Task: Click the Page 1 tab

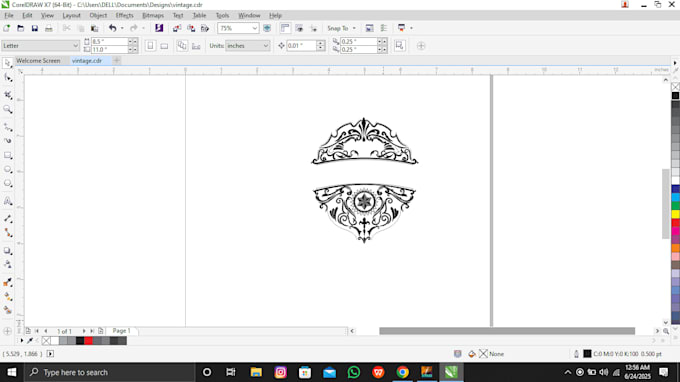Action: click(121, 331)
